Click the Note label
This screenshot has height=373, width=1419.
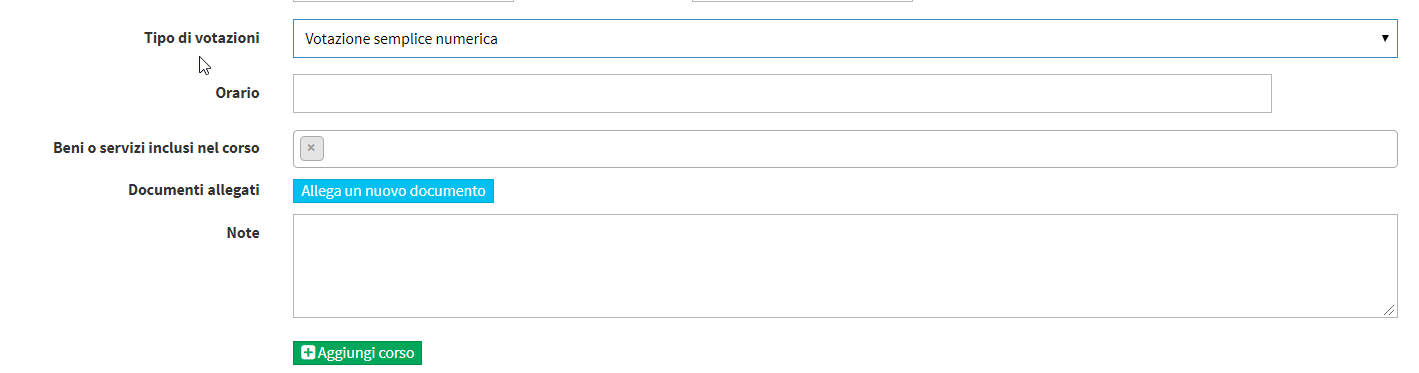pyautogui.click(x=243, y=233)
